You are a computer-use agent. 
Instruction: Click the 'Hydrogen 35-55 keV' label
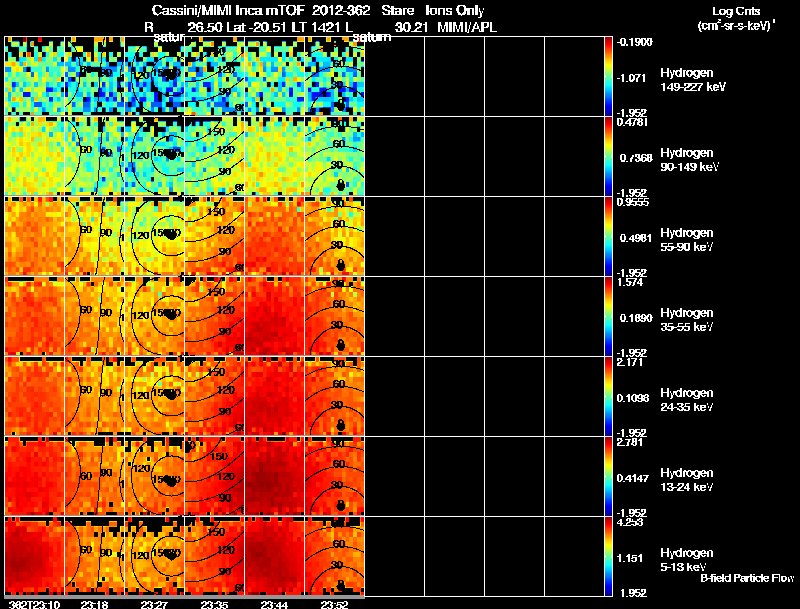click(687, 320)
